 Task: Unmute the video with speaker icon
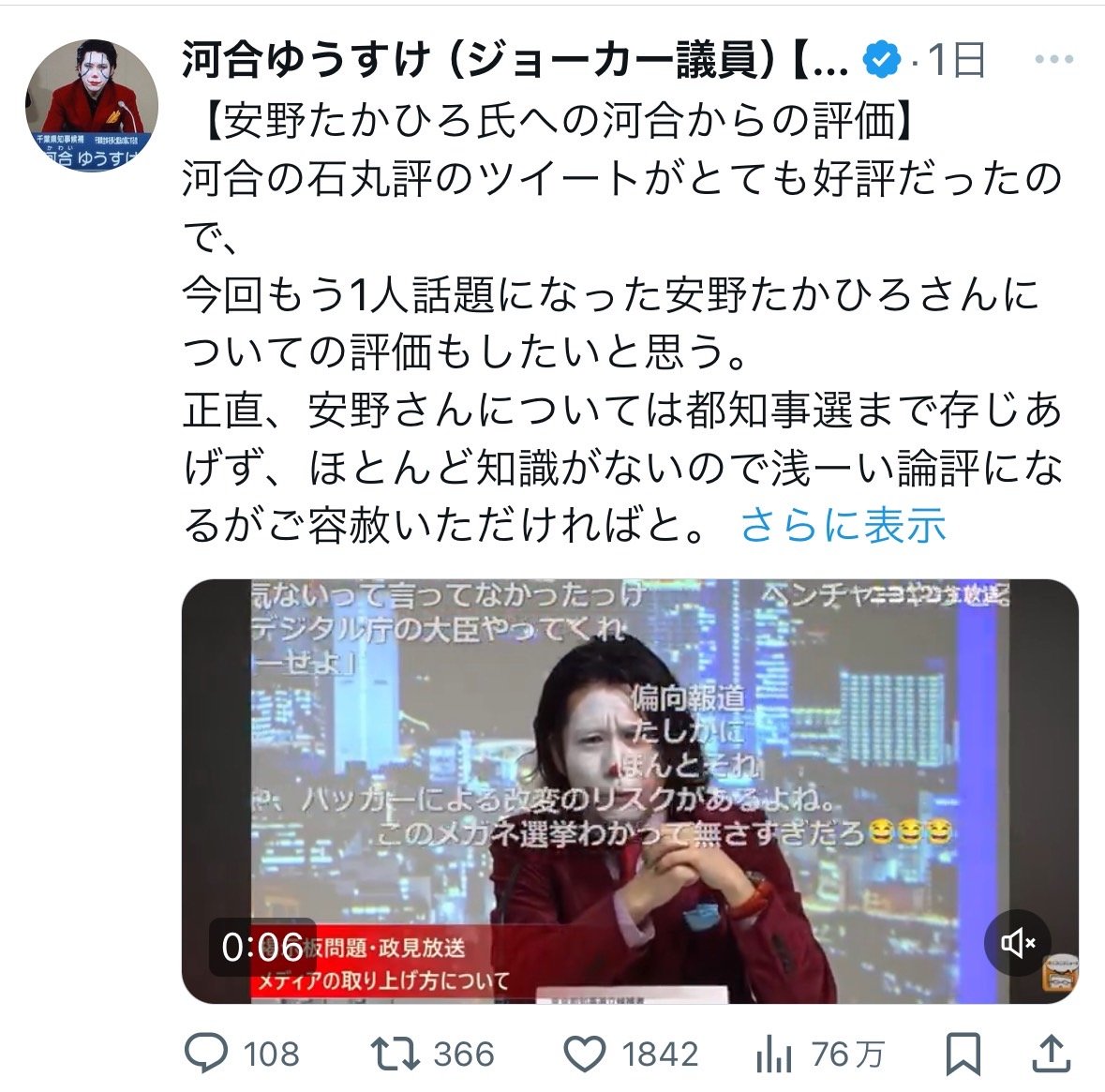click(1018, 943)
